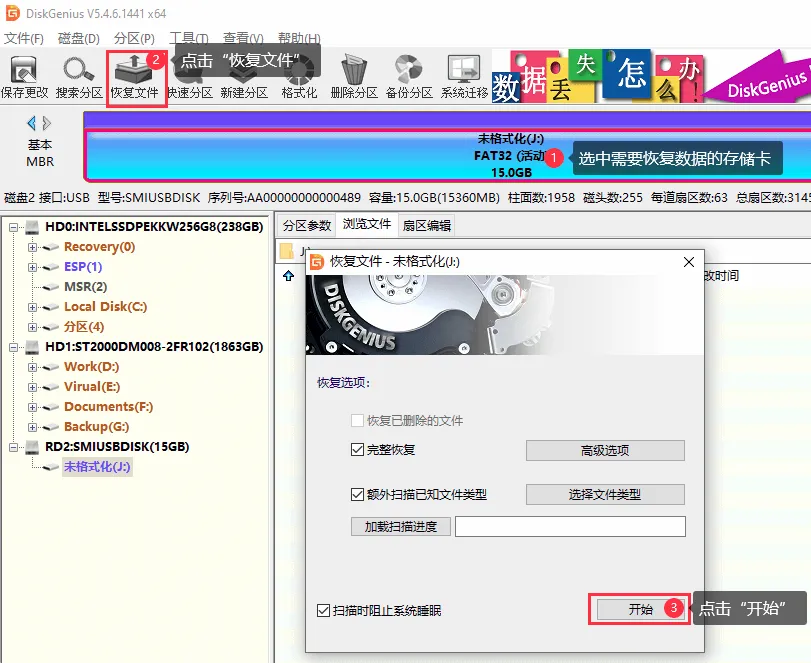The width and height of the screenshot is (811, 663).
Task: Click the RD2 SMIUSBDISK disk icon
Action: pos(32,446)
